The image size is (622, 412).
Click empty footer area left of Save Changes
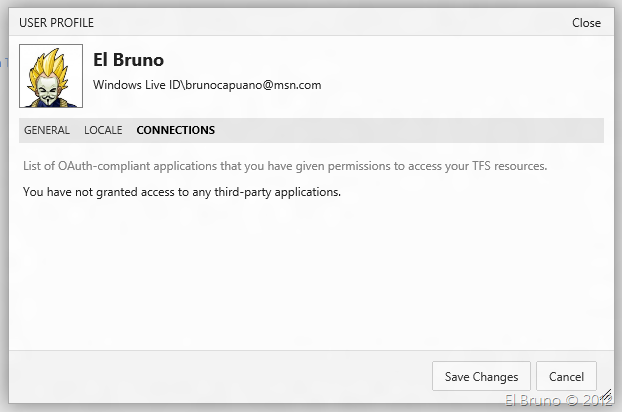tap(220, 377)
